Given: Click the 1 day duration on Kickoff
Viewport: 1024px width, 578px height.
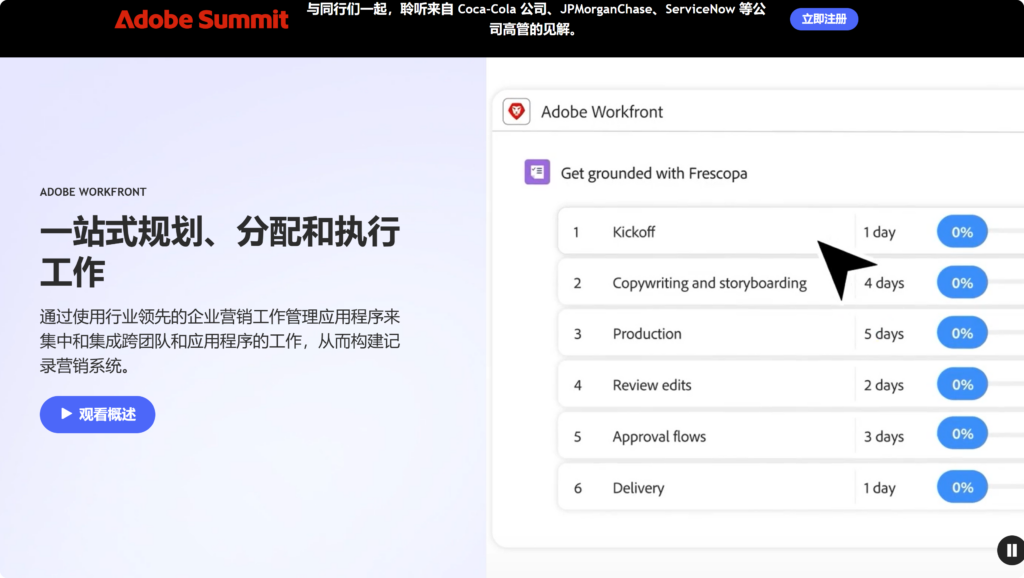Looking at the screenshot, I should [880, 231].
